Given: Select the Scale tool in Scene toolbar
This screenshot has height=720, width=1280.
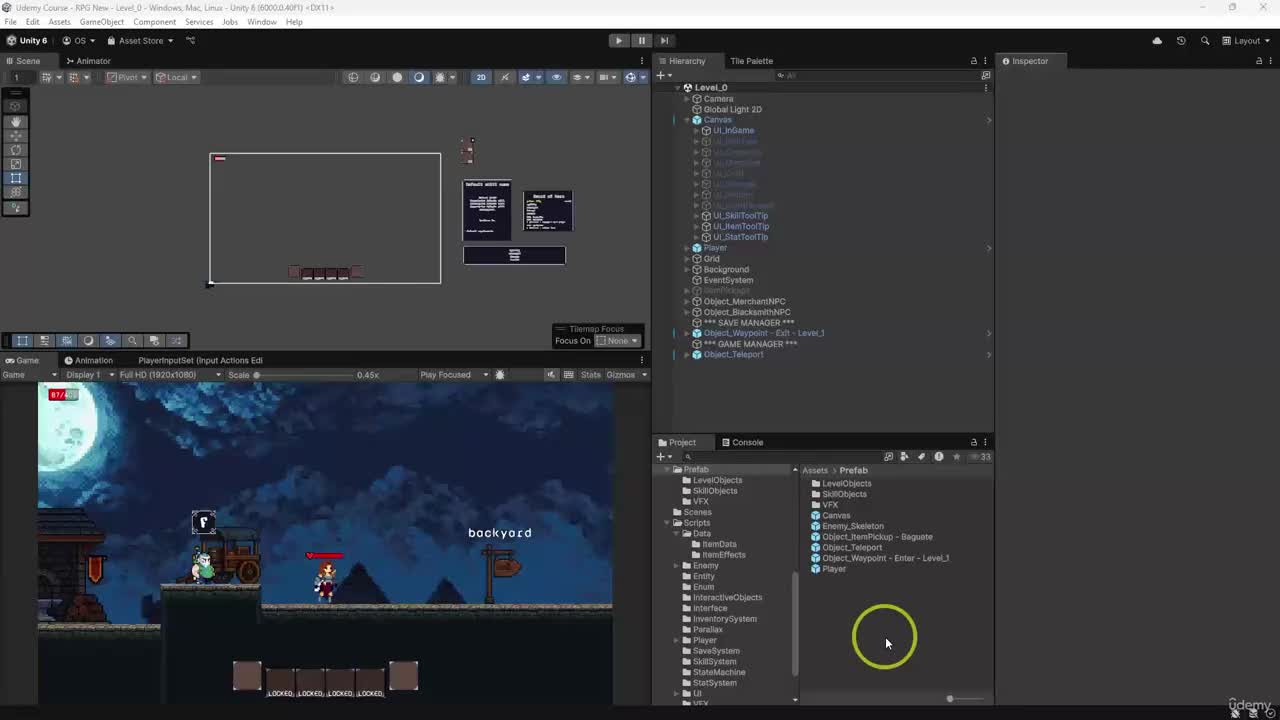Looking at the screenshot, I should tap(16, 164).
